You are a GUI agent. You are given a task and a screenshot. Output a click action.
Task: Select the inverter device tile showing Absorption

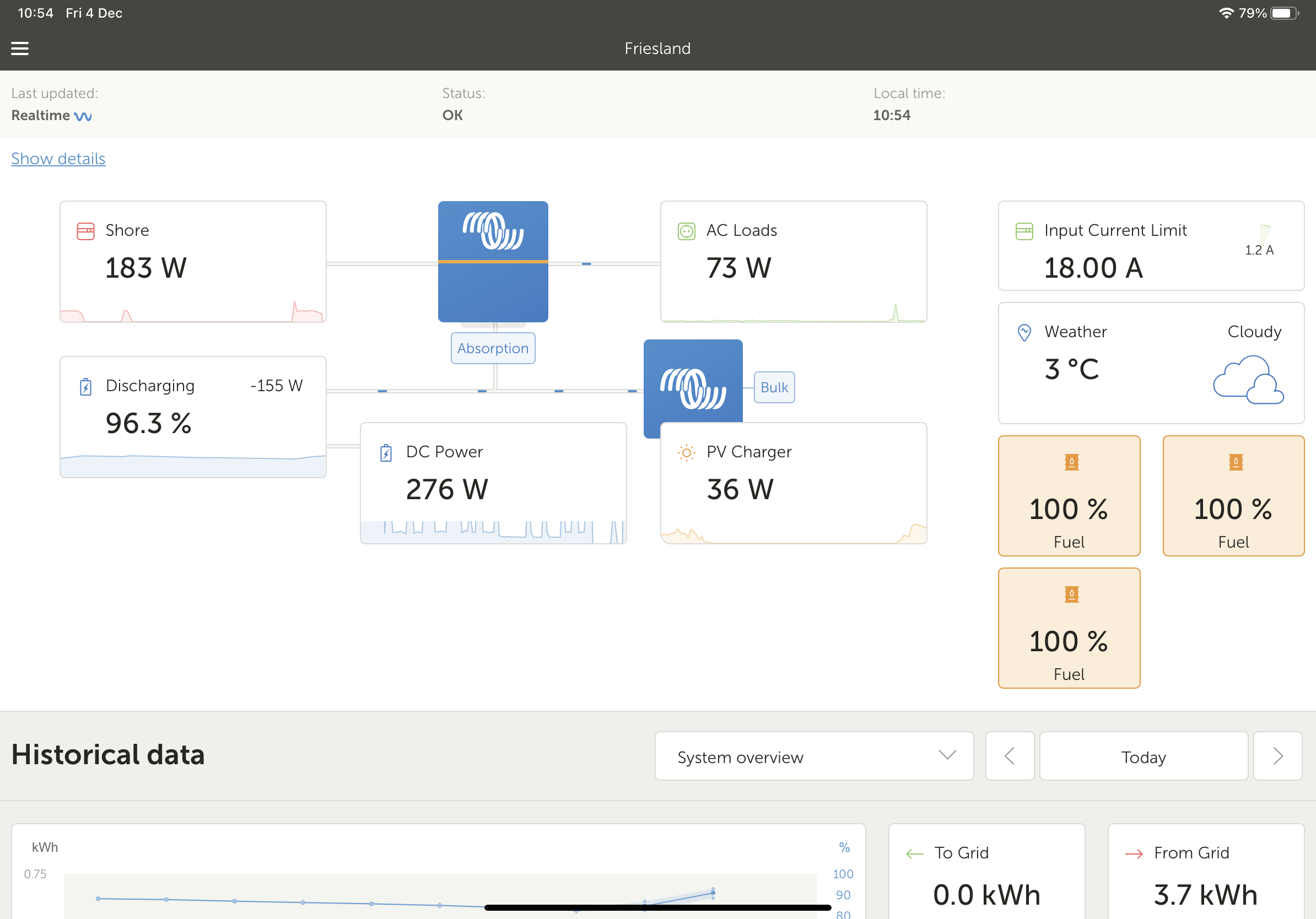[493, 261]
